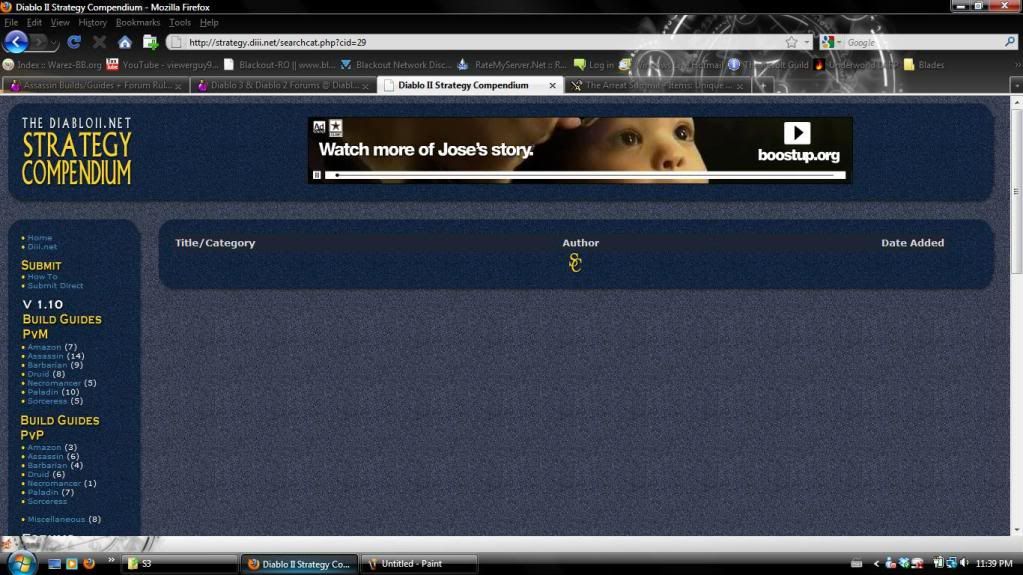Screen dimensions: 1023x575
Task: Click the star icon in ad banner
Action: click(335, 128)
